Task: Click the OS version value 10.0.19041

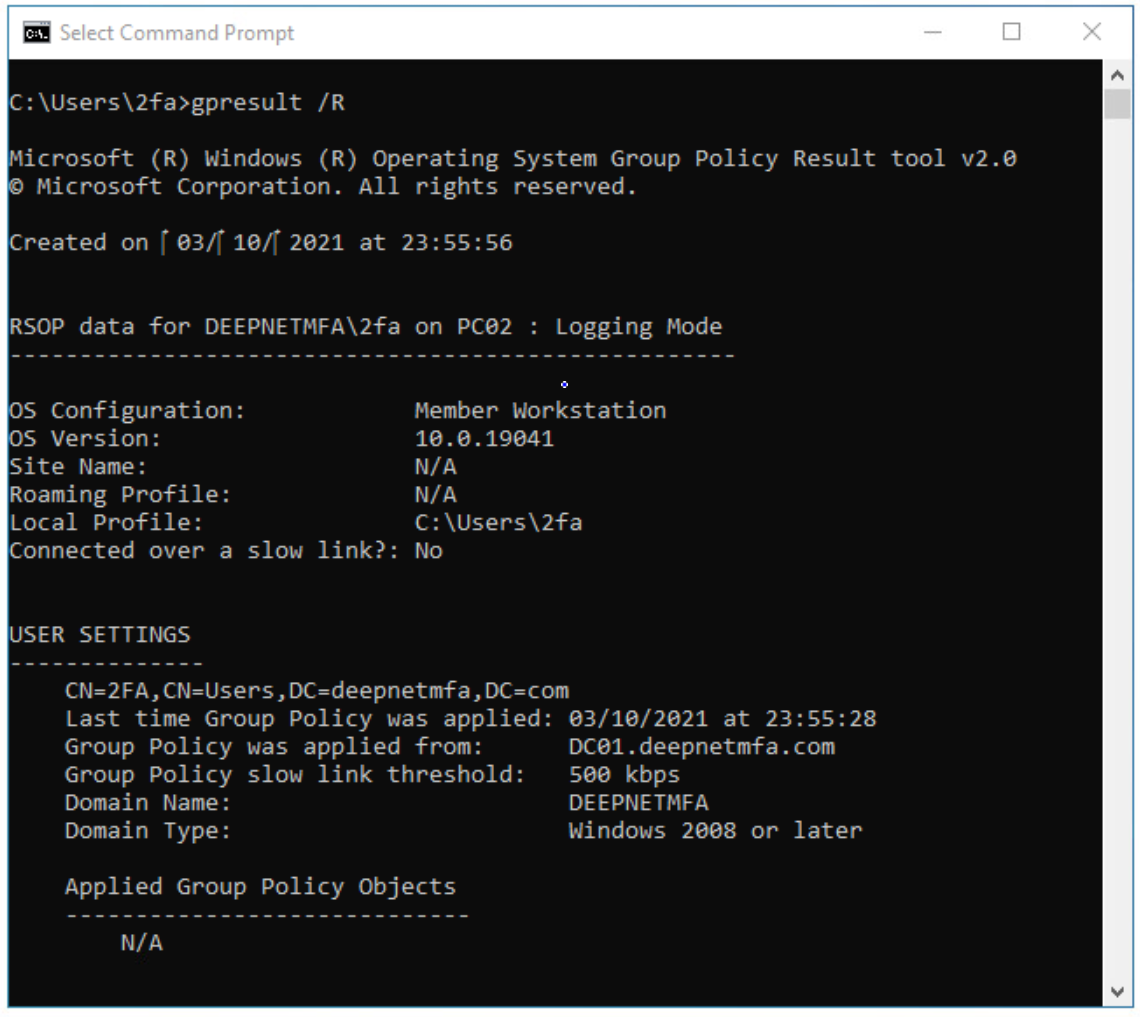Action: (484, 438)
